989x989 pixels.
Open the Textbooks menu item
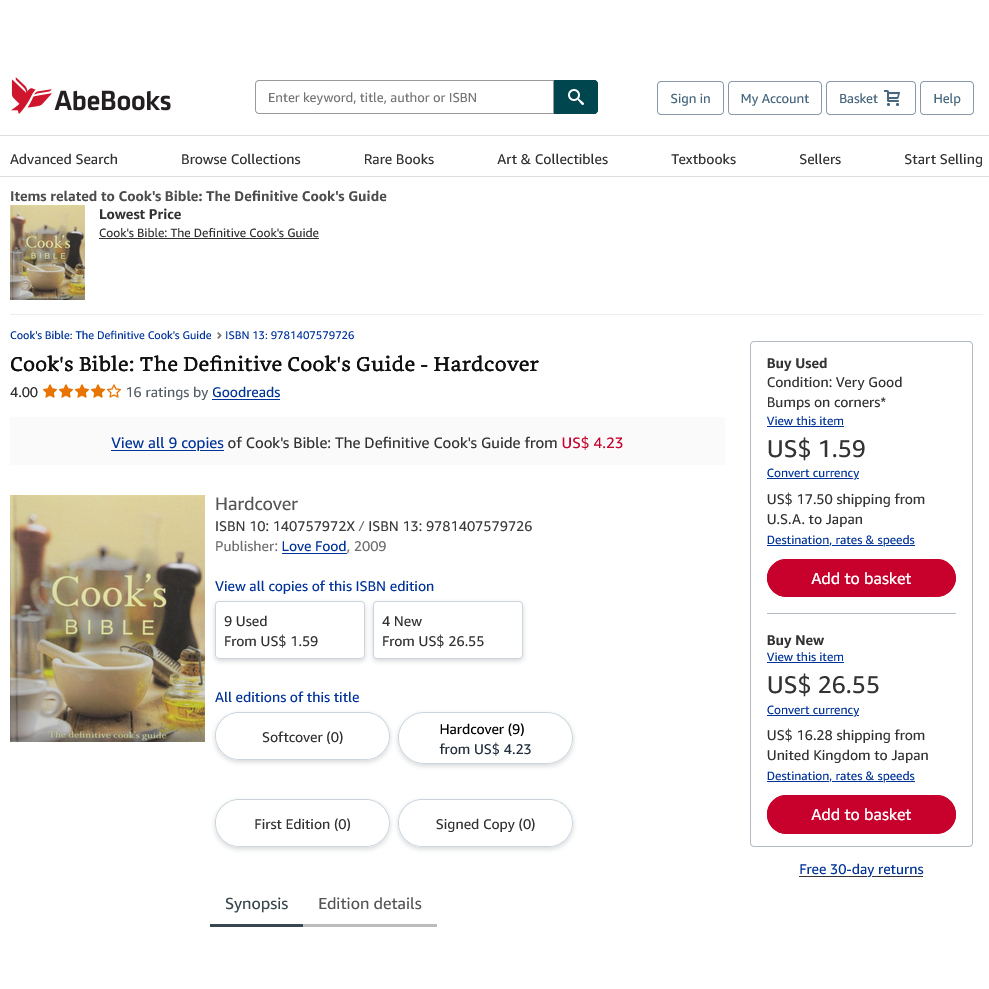[x=703, y=159]
